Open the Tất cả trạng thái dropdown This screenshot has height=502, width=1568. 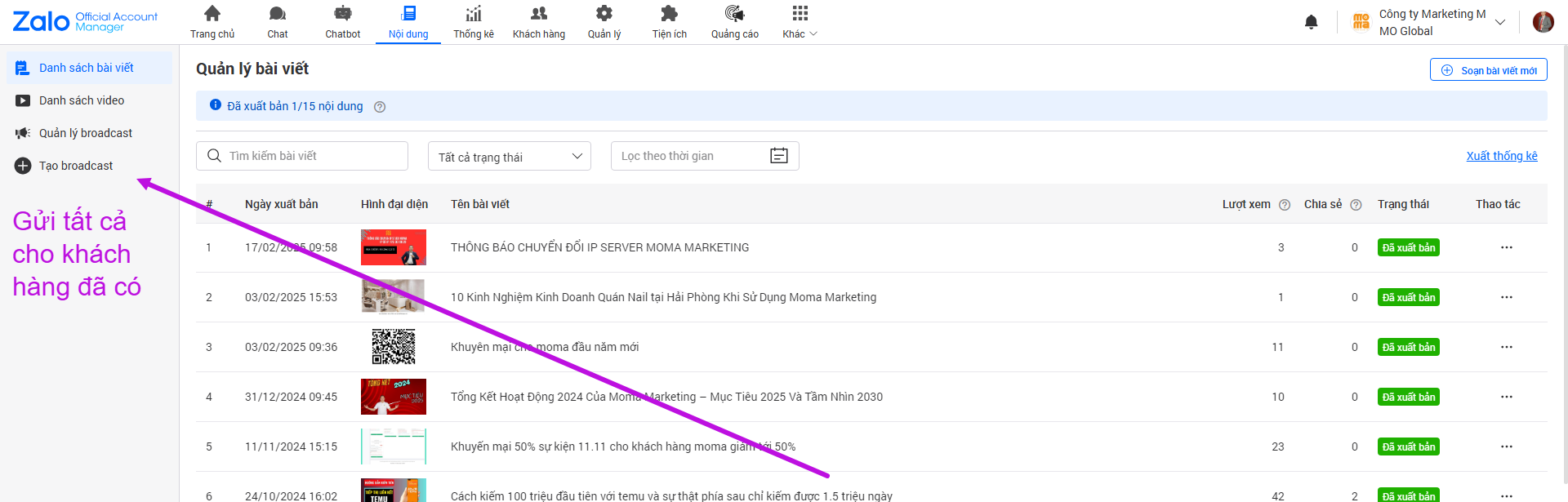pyautogui.click(x=510, y=156)
